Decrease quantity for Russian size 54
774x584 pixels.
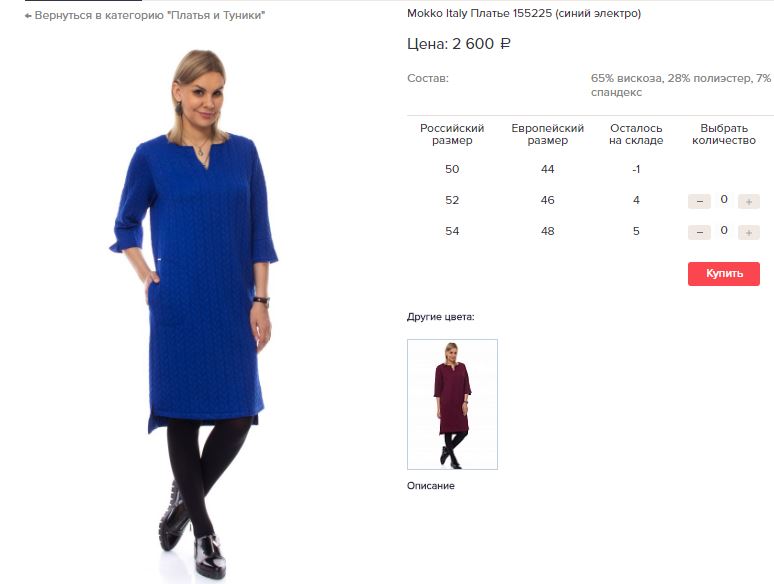pos(699,233)
